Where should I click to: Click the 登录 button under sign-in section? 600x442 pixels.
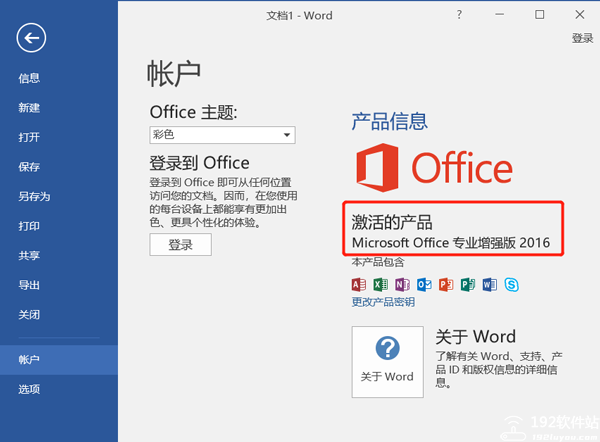(181, 245)
